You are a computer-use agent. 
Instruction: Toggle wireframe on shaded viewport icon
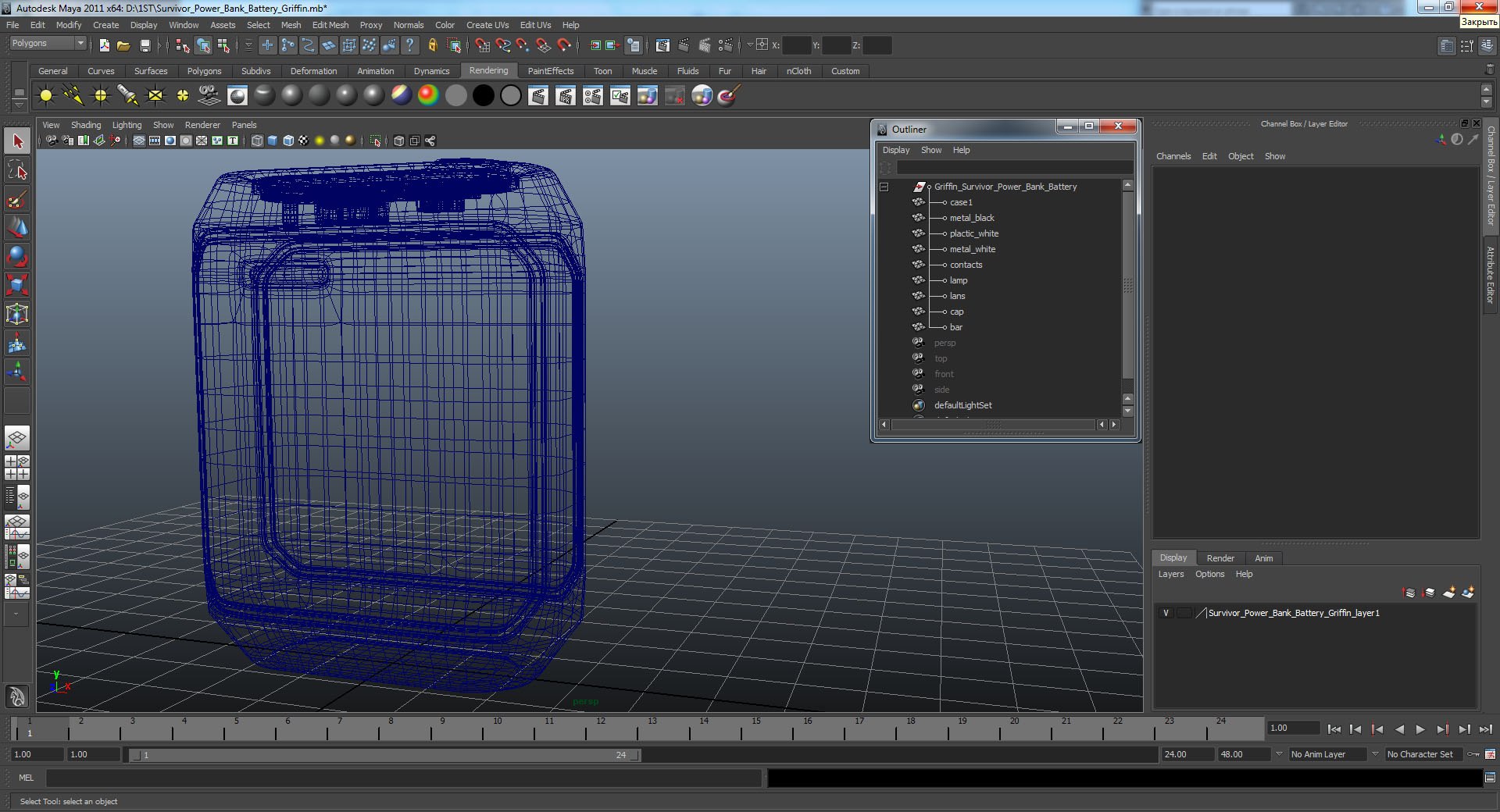[x=288, y=141]
